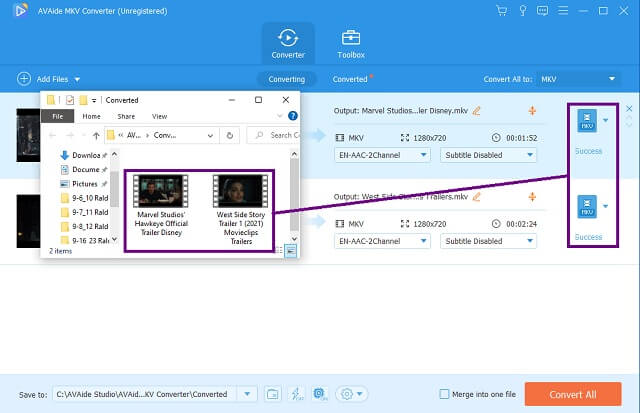Image resolution: width=640 pixels, height=413 pixels.
Task: Switch to the Converted tab
Action: tap(350, 79)
